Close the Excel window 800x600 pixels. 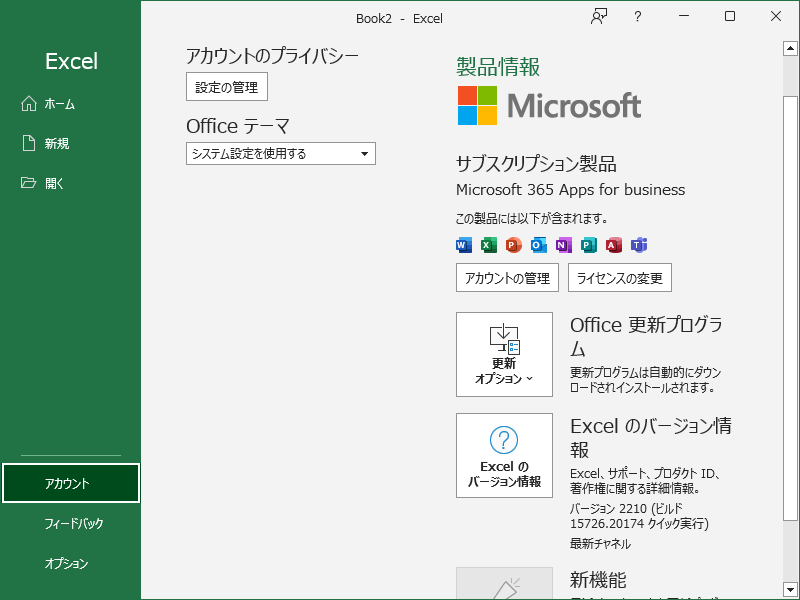[776, 16]
